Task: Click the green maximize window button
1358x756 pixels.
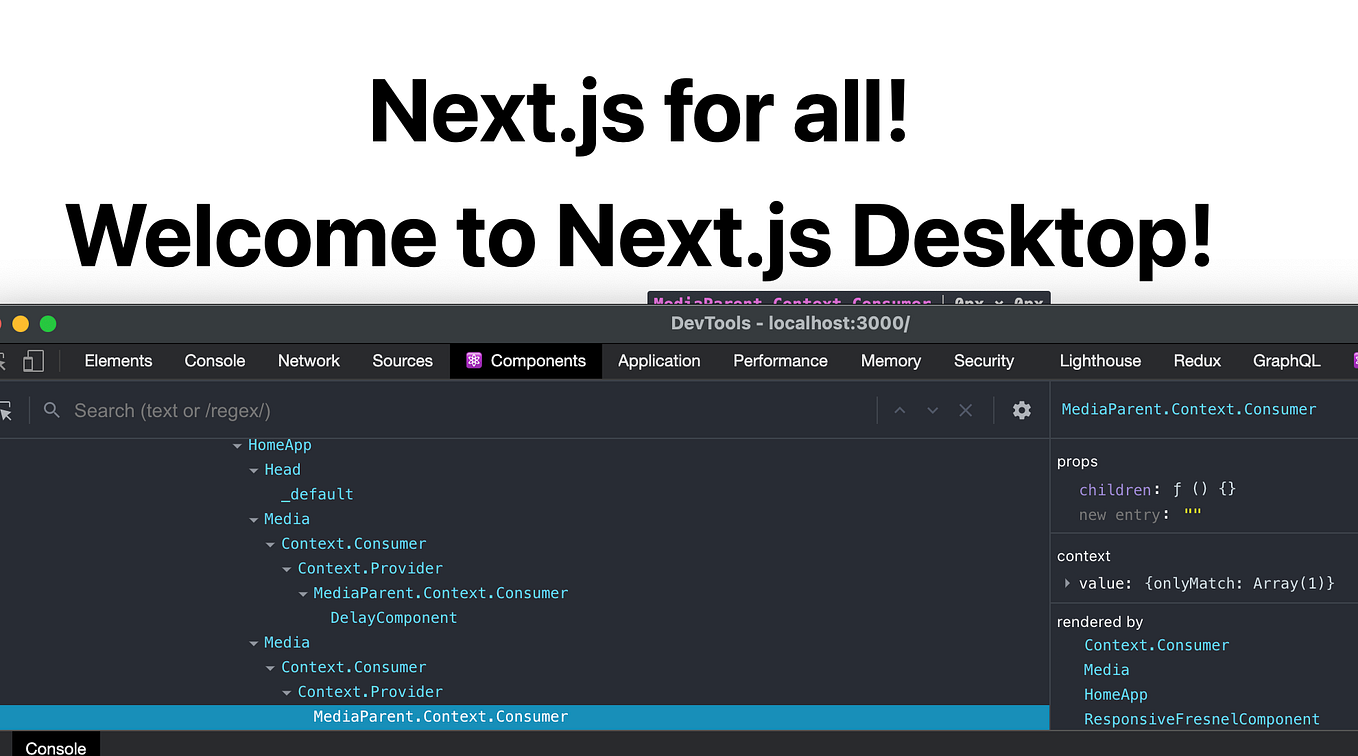Action: click(x=48, y=324)
